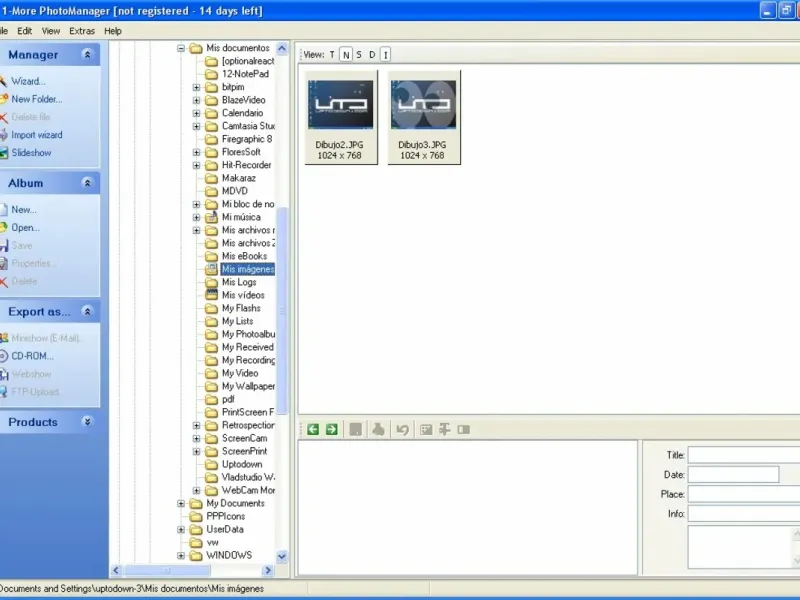Switch to S view mode
800x600 pixels.
[359, 55]
